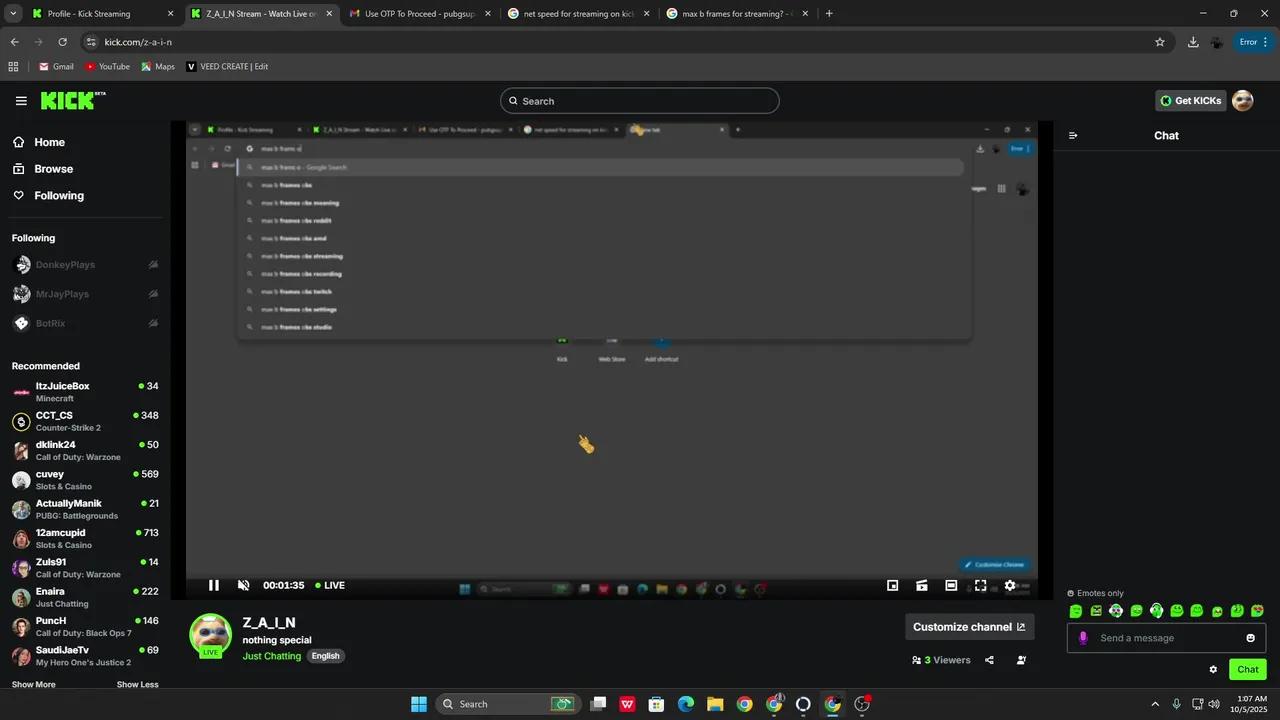Open dklink24 recommended channel
The width and height of the screenshot is (1280, 720).
pyautogui.click(x=85, y=450)
